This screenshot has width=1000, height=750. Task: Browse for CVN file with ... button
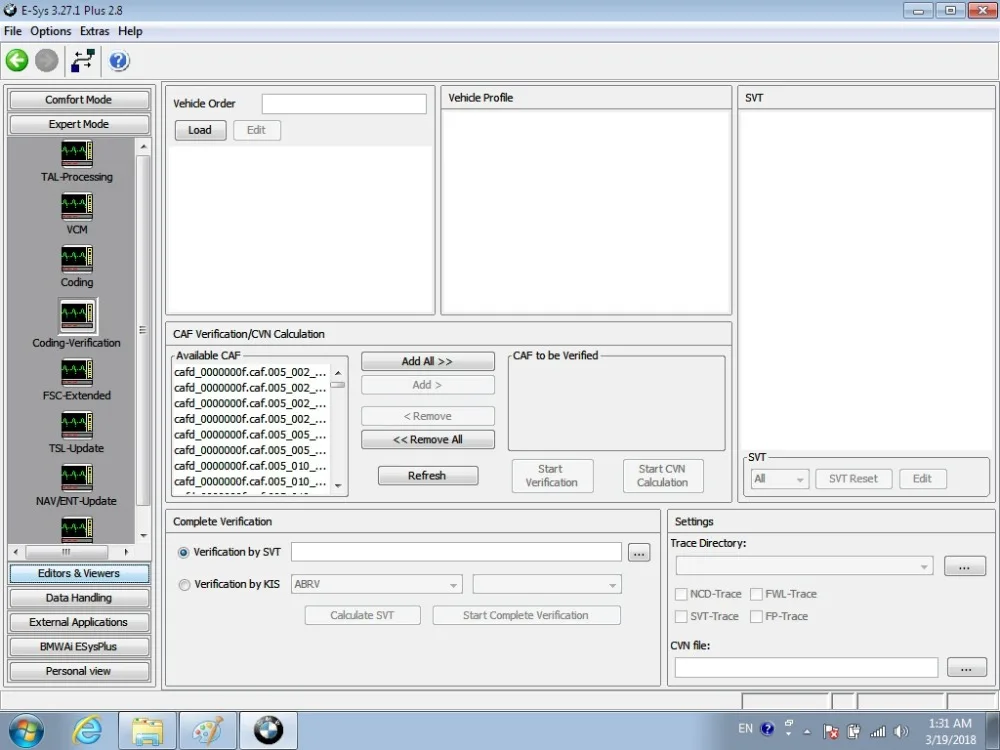click(x=966, y=668)
